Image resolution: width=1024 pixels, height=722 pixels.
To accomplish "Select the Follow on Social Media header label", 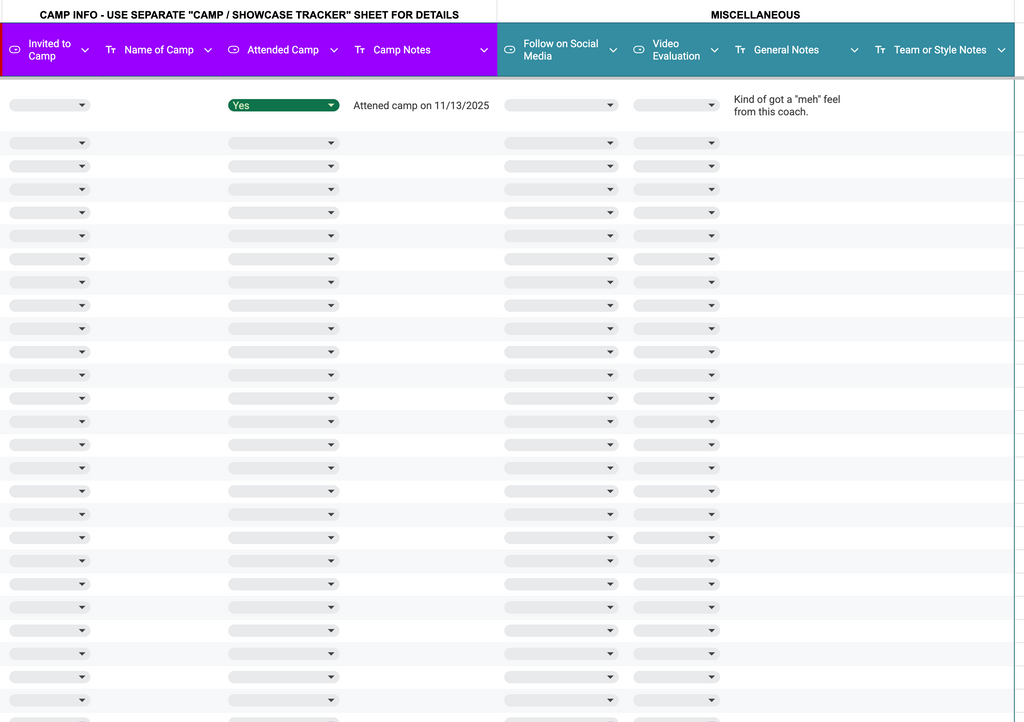I will point(561,50).
